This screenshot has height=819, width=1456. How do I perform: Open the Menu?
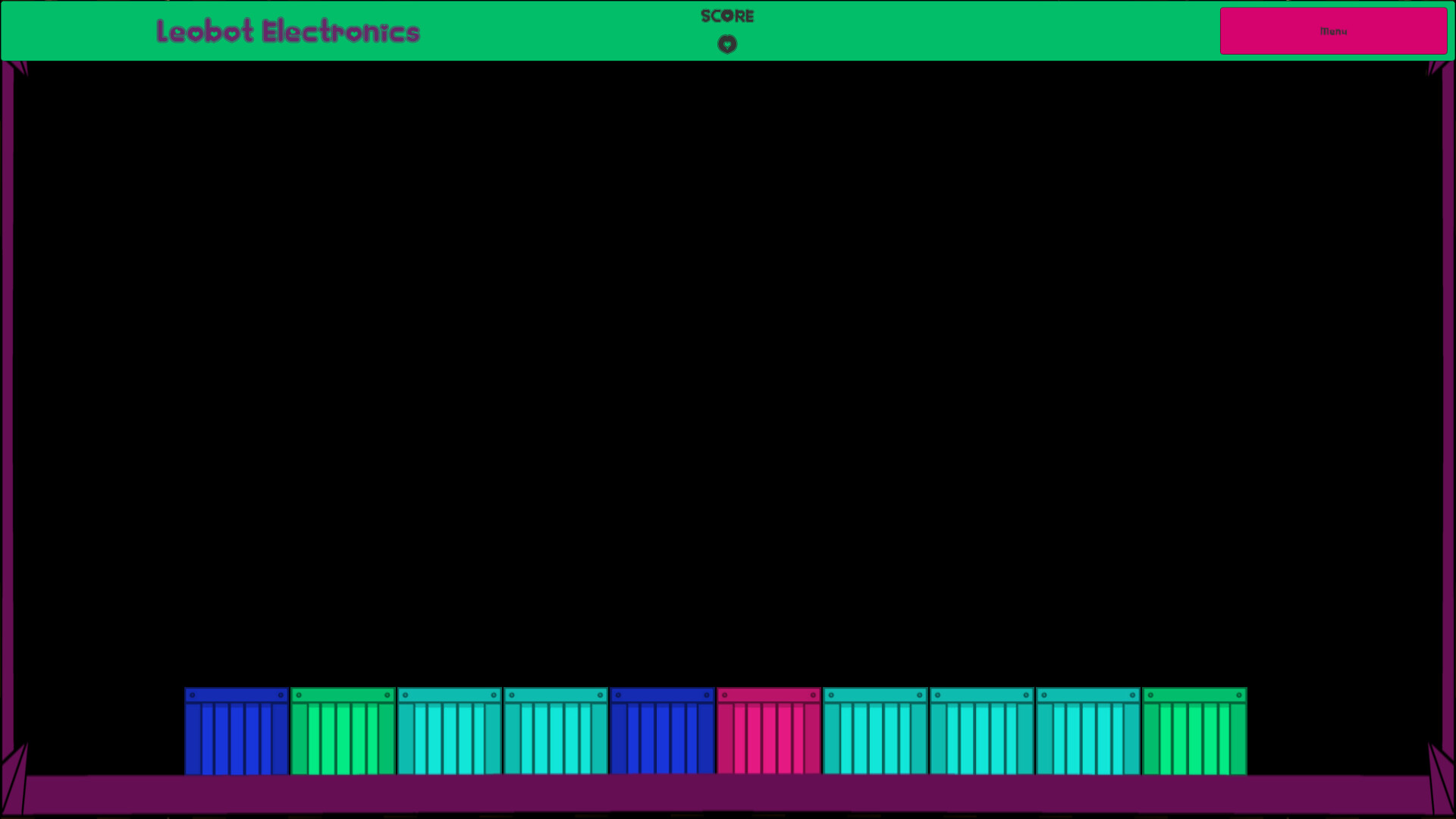coord(1333,30)
